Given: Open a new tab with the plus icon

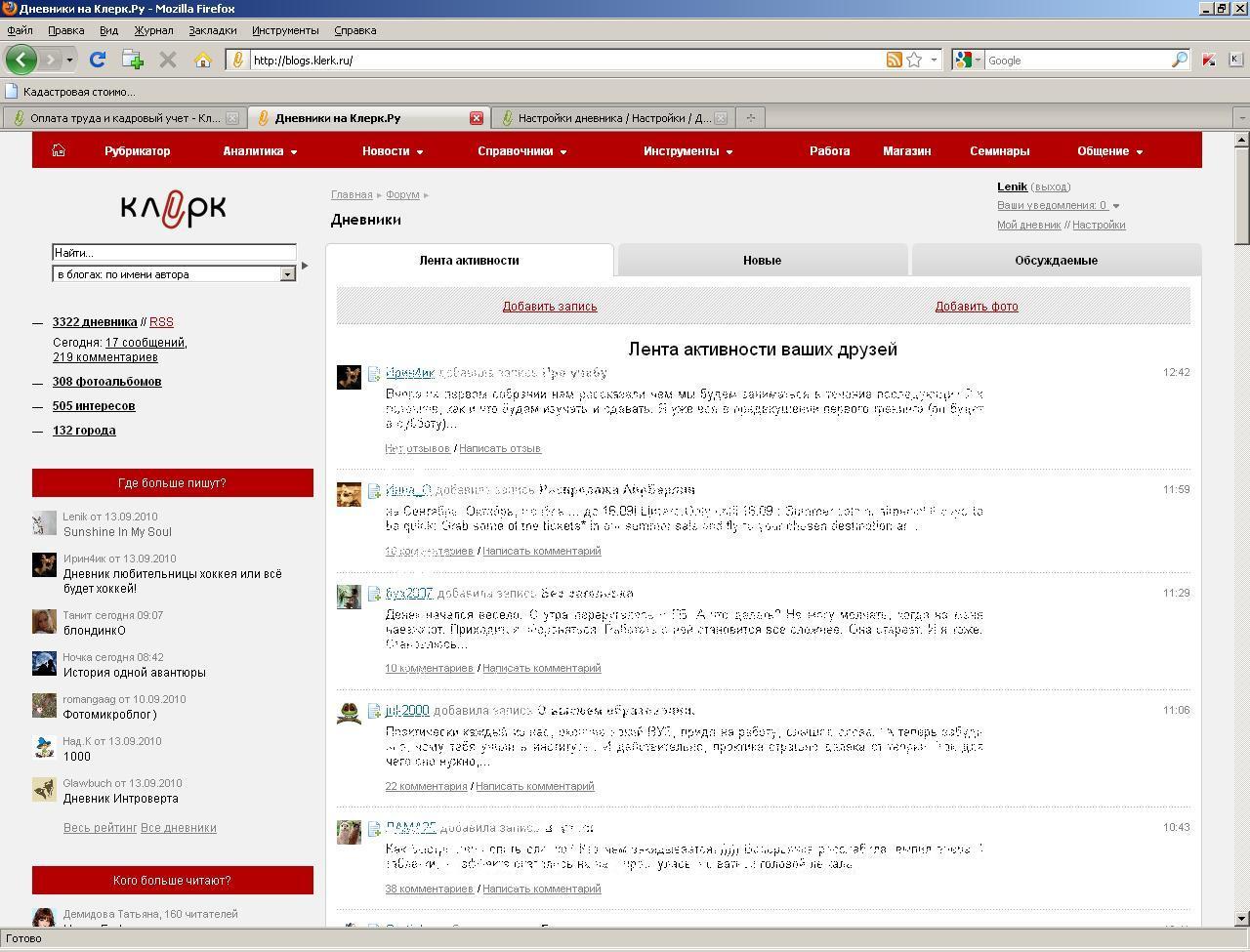Looking at the screenshot, I should pos(133,60).
